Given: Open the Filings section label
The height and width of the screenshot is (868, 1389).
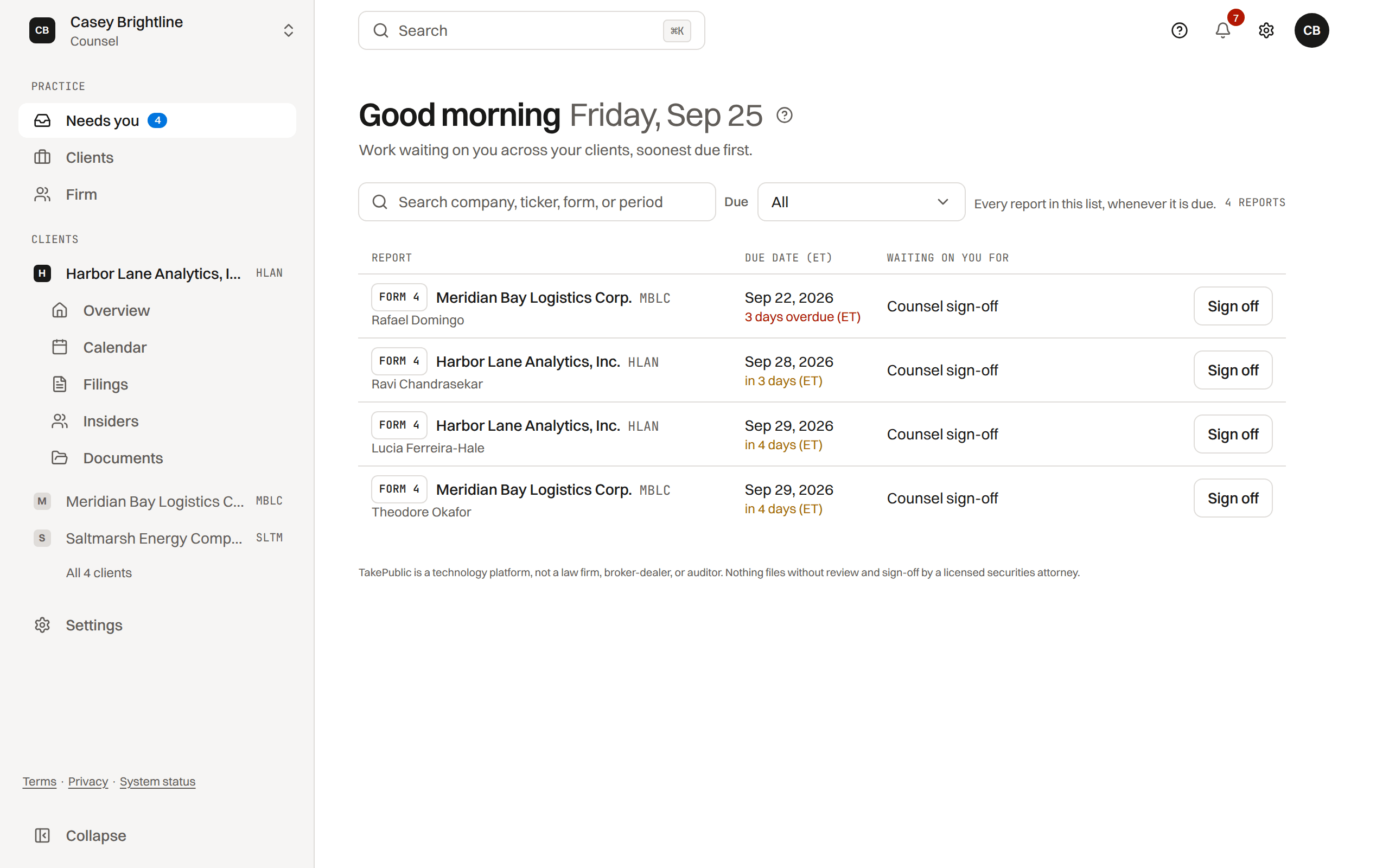Looking at the screenshot, I should point(106,384).
